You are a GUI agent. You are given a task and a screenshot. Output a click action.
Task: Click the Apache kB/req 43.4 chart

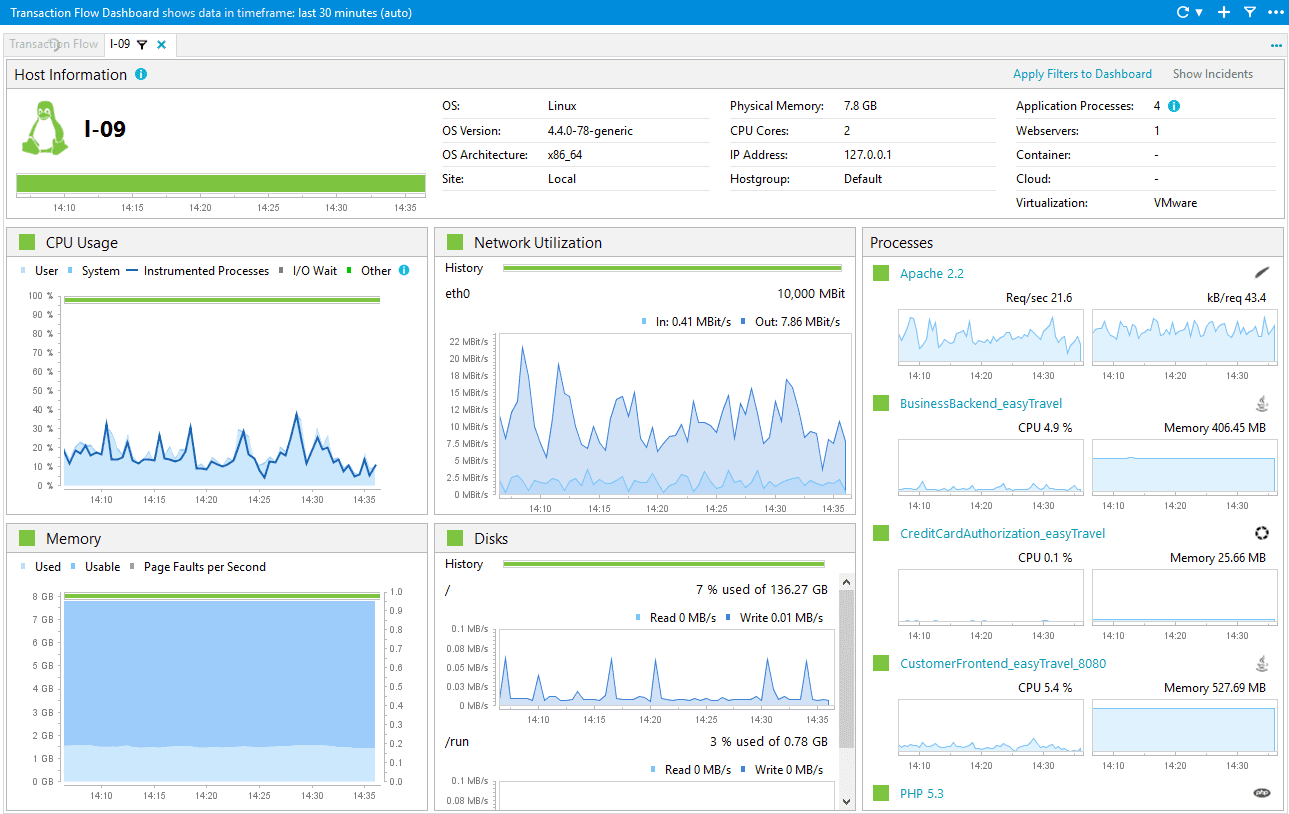coord(1184,337)
